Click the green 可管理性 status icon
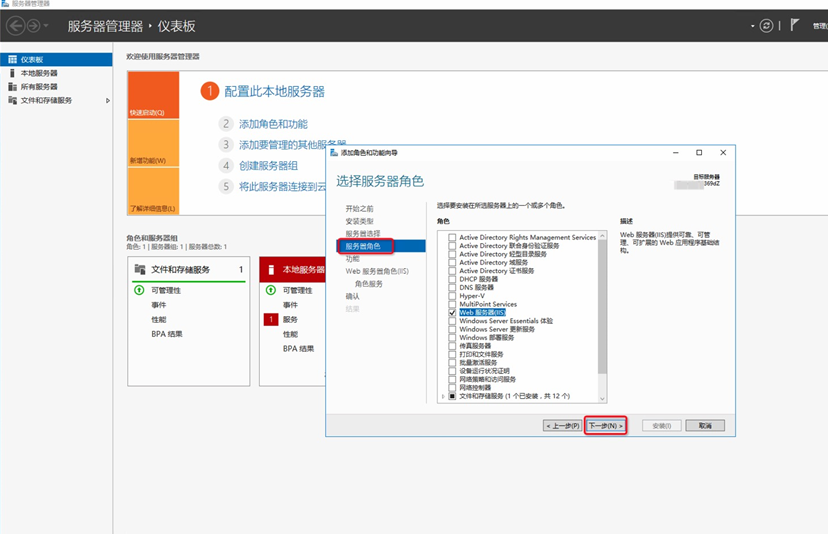 [x=139, y=290]
